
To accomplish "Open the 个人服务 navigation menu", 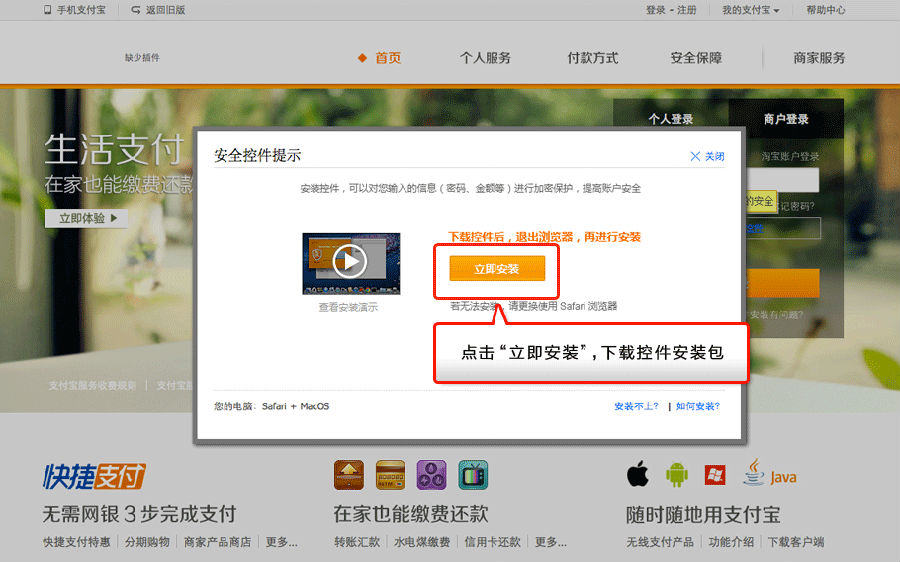I will click(485, 58).
